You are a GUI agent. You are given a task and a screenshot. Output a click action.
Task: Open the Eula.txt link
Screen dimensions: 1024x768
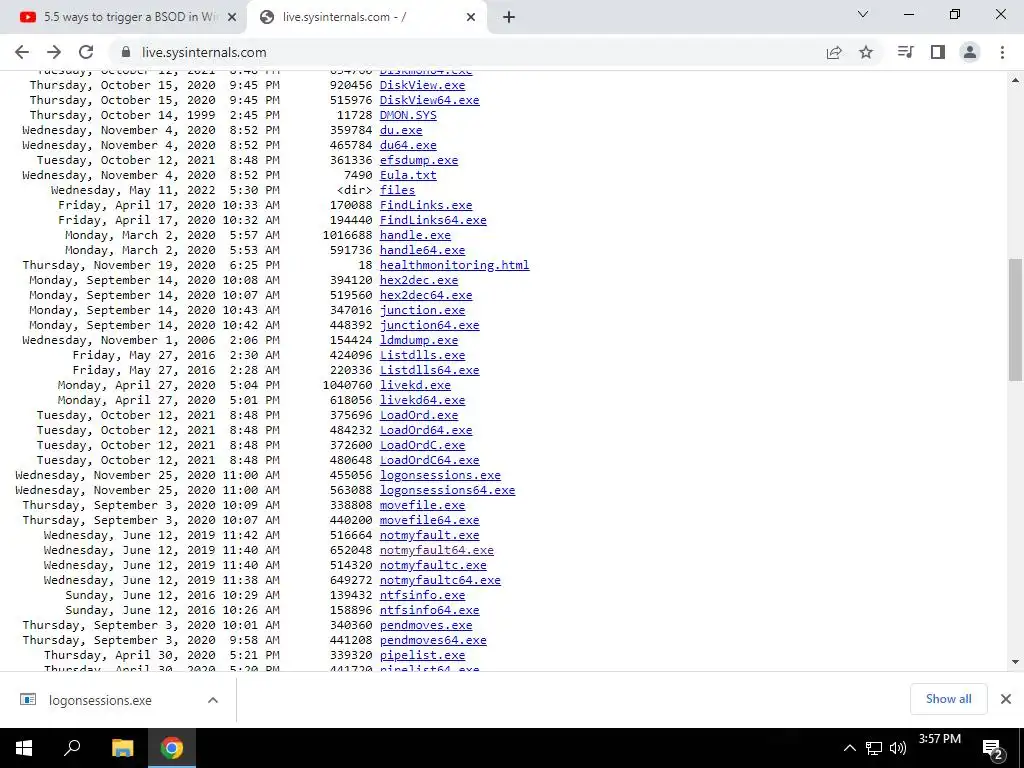[408, 175]
